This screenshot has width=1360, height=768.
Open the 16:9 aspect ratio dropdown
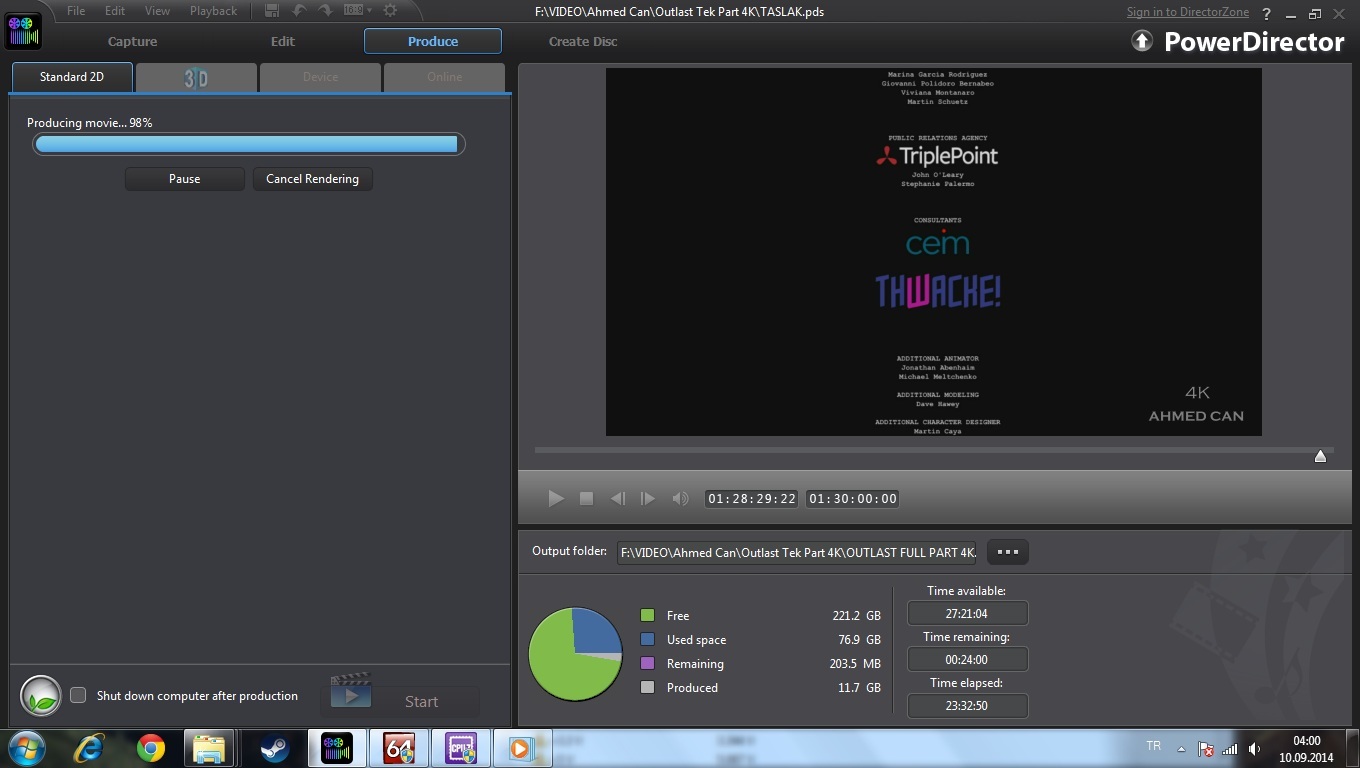click(357, 10)
